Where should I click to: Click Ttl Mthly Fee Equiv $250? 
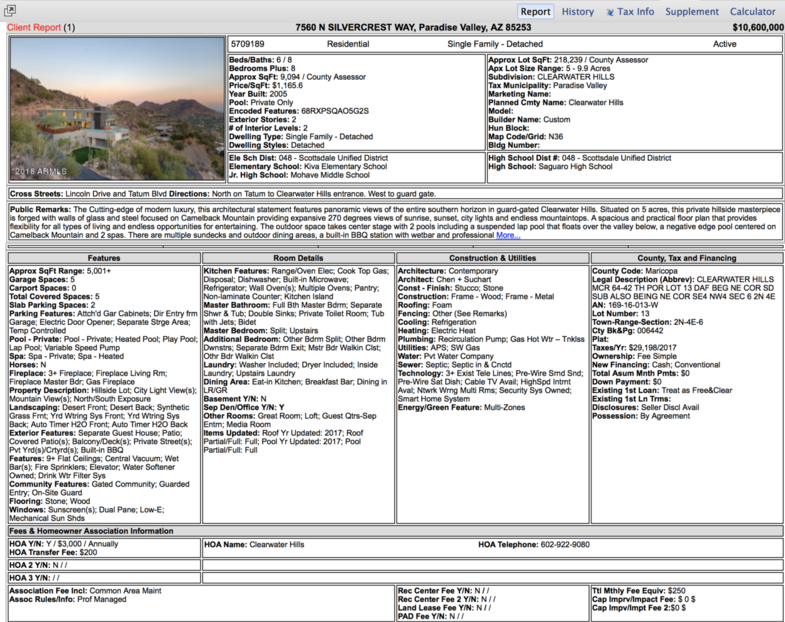click(639, 591)
